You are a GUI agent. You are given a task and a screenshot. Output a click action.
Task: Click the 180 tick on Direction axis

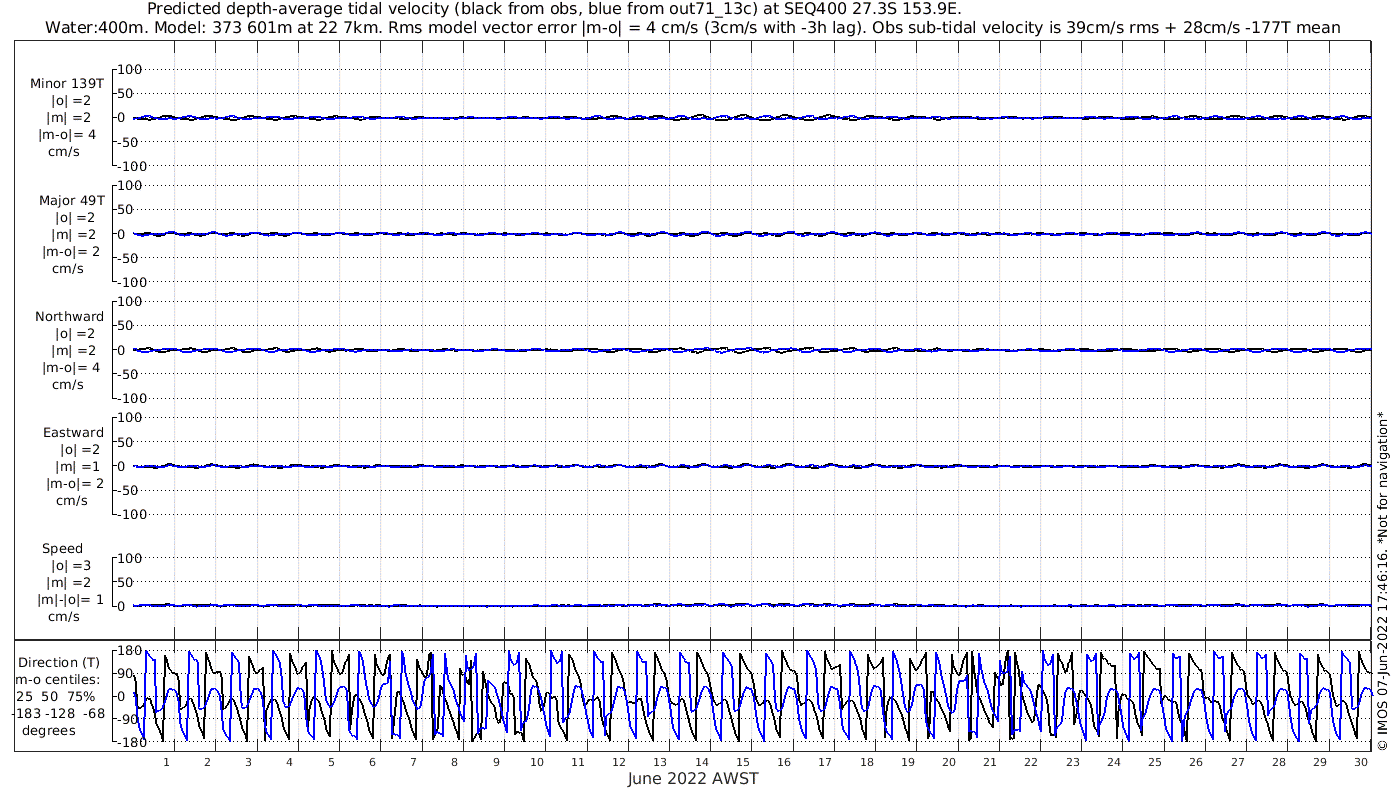[x=128, y=651]
